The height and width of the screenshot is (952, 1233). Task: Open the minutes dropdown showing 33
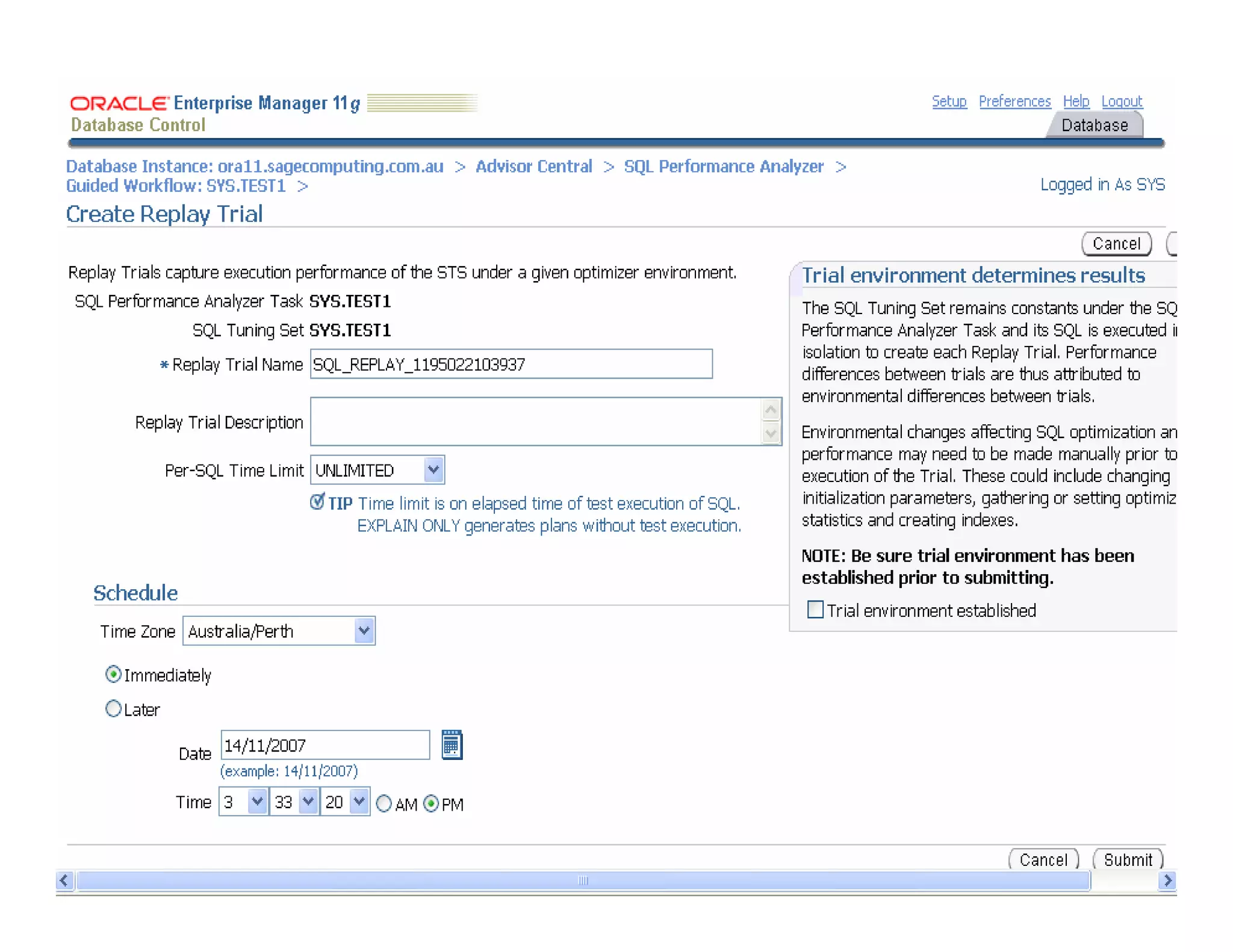tap(294, 802)
